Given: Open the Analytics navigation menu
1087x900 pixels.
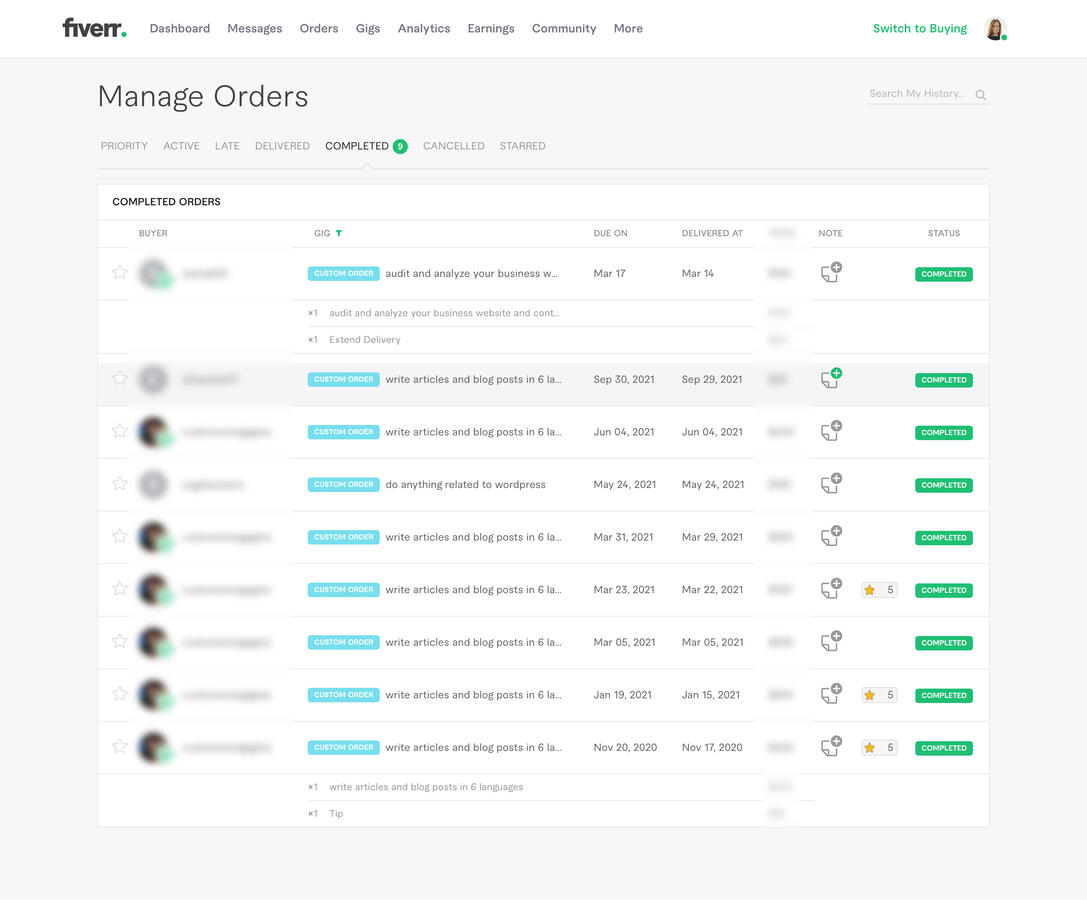Looking at the screenshot, I should coord(424,28).
